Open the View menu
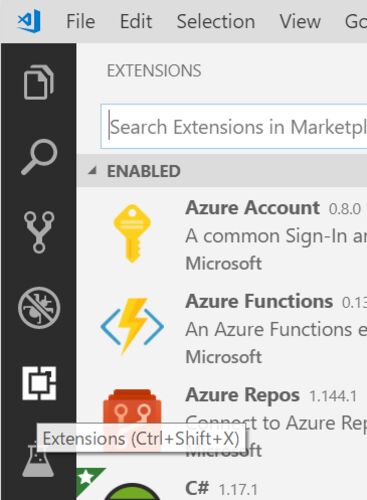 (x=300, y=21)
